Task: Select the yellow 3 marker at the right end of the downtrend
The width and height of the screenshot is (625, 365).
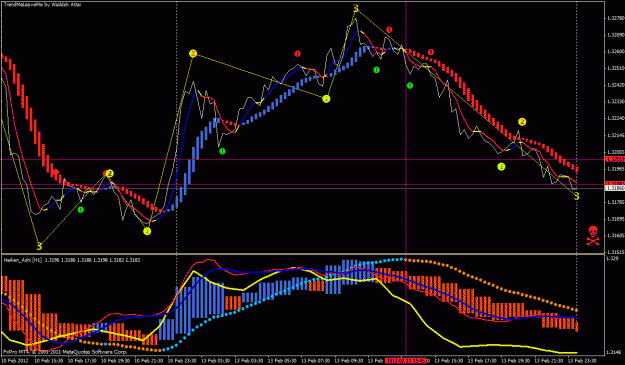Action: (576, 196)
